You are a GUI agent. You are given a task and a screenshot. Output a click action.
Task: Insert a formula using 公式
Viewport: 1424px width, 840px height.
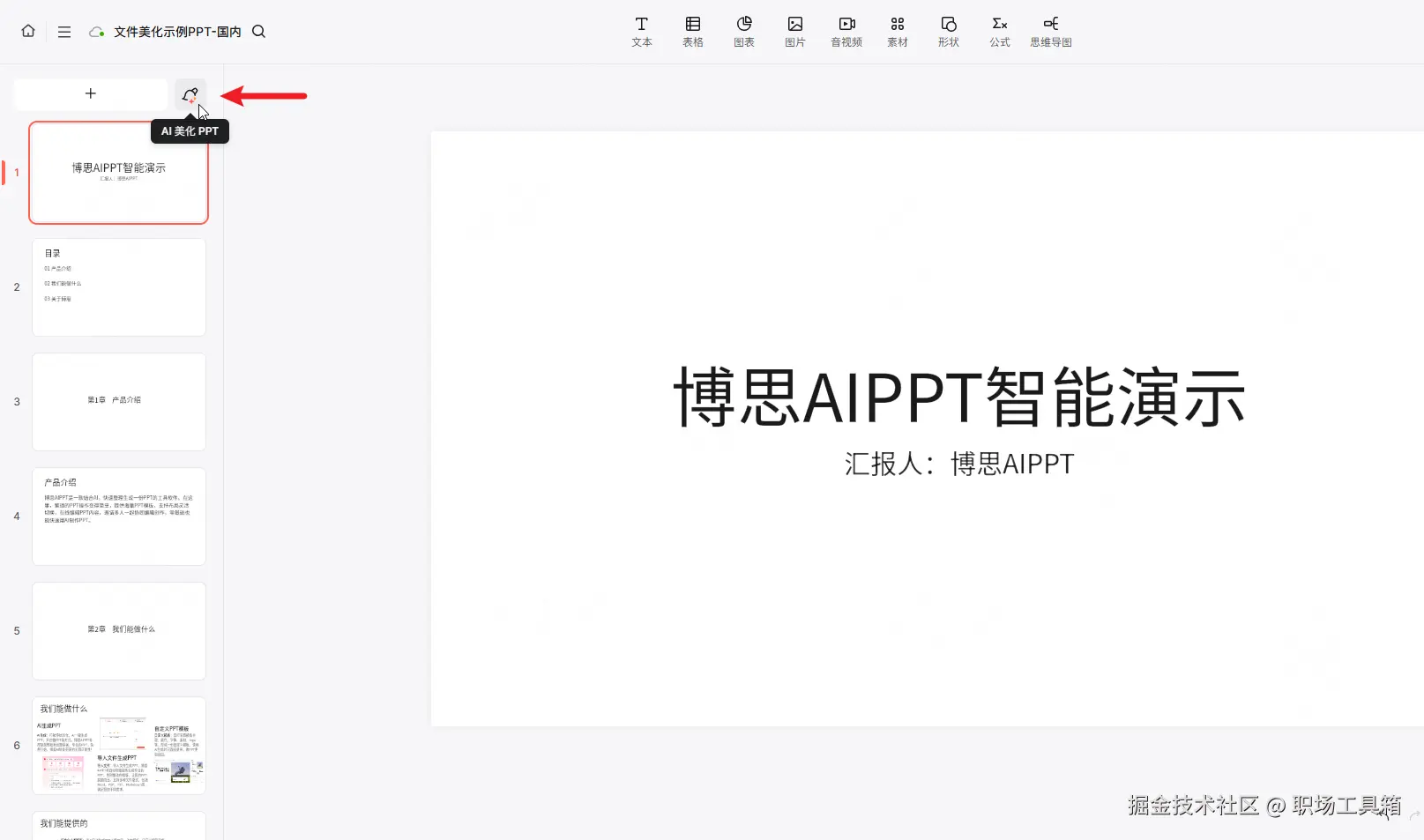point(1000,32)
